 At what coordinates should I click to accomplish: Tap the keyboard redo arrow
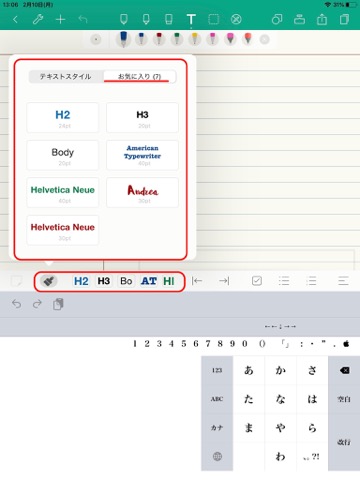[37, 304]
